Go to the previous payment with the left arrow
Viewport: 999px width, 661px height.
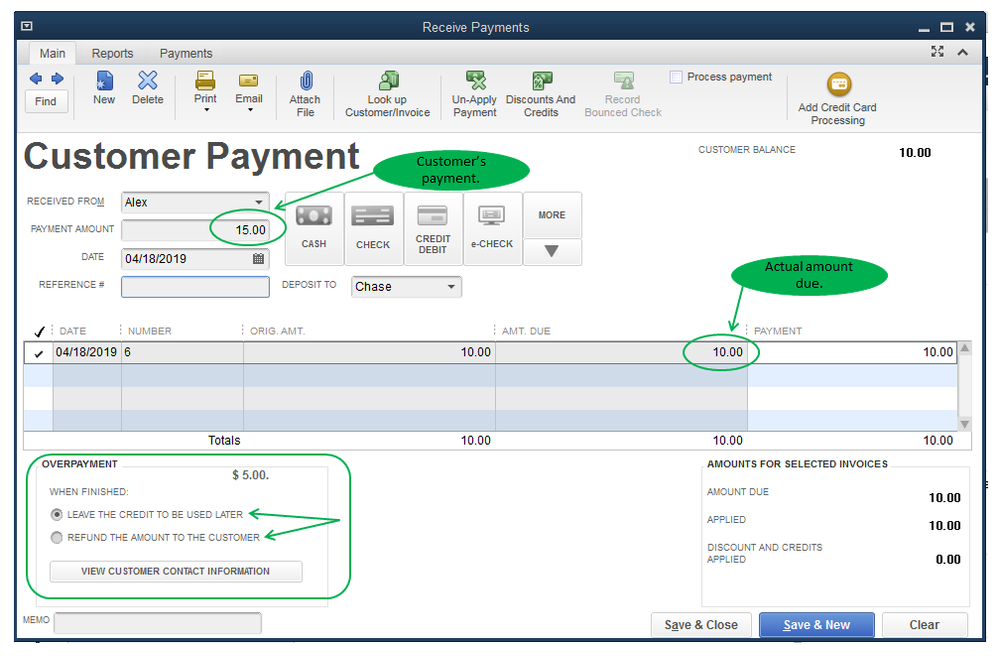coord(36,78)
